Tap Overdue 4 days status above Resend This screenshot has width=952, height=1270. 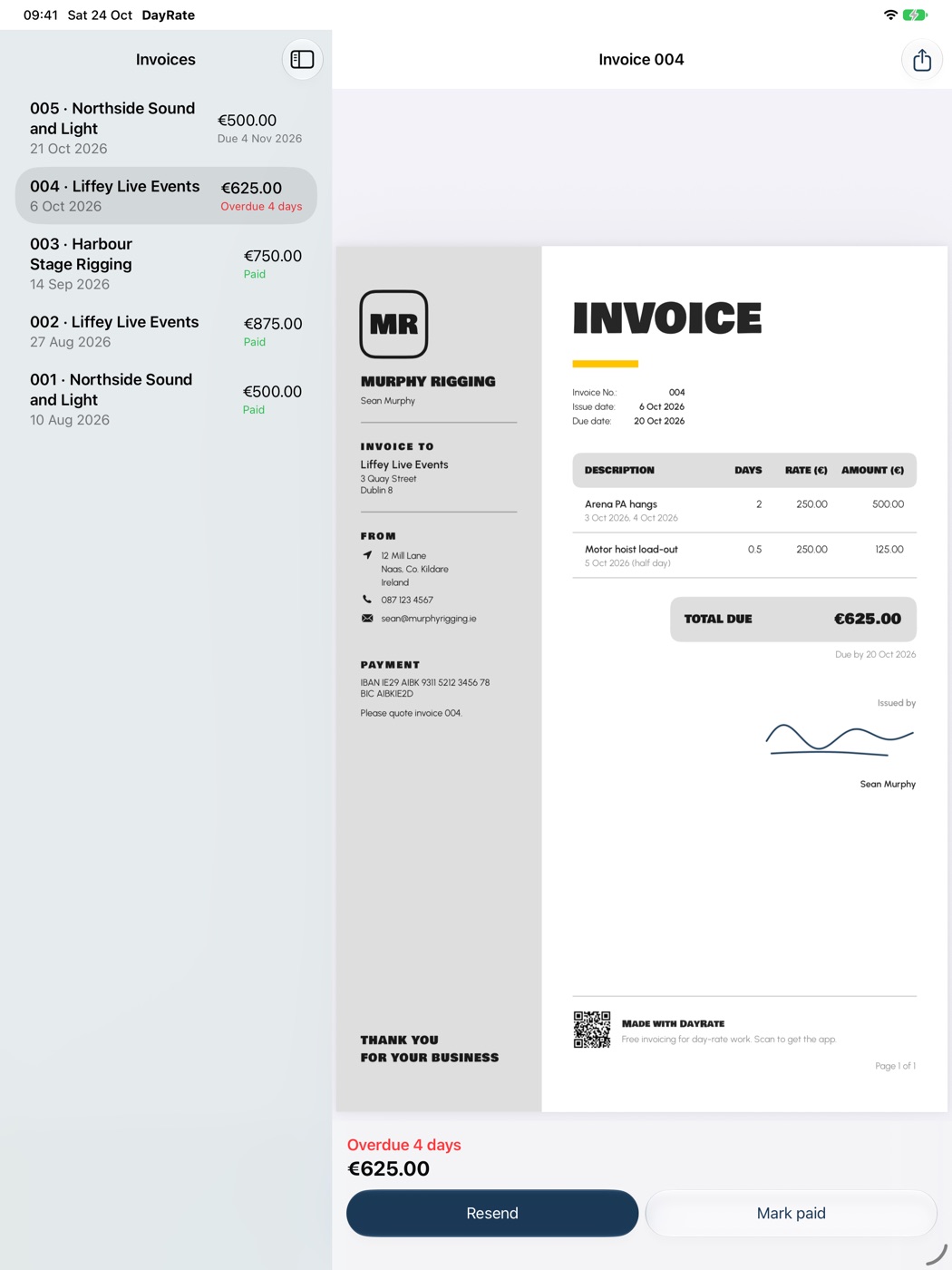[404, 1145]
